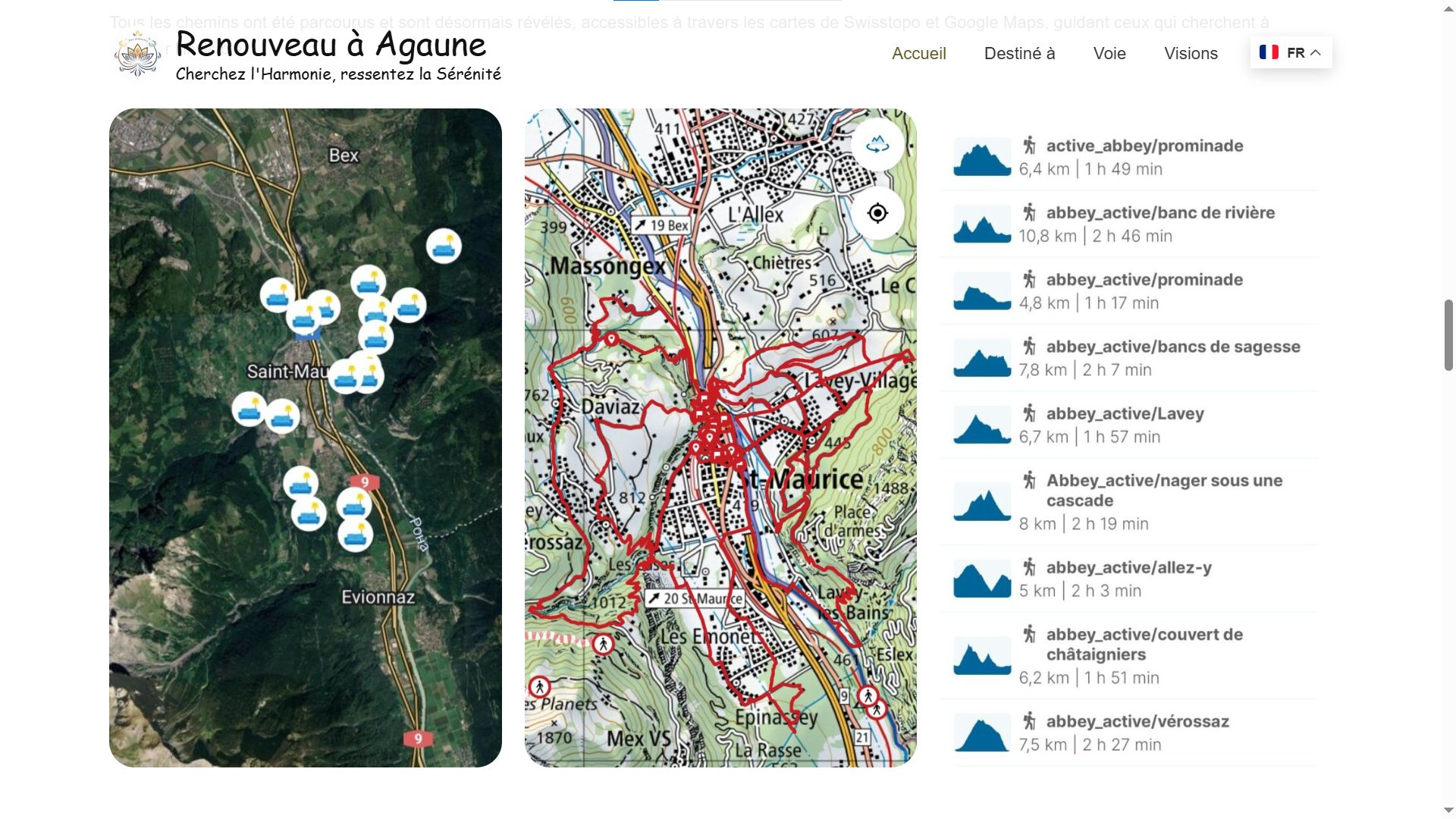Click the Renouveau à Agaune site title
The height and width of the screenshot is (819, 1456).
(x=331, y=44)
